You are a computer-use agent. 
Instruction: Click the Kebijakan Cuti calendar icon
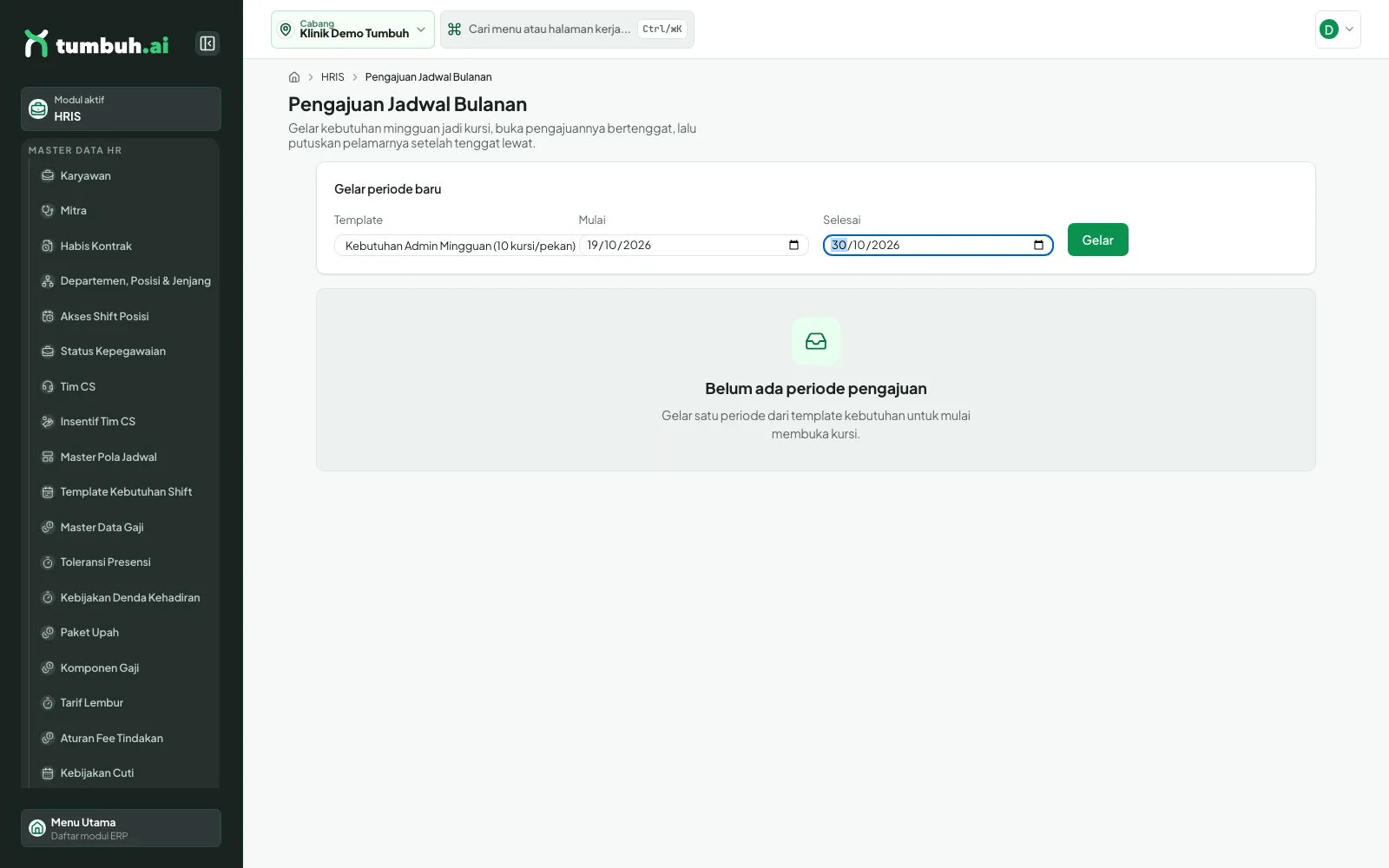pos(48,773)
